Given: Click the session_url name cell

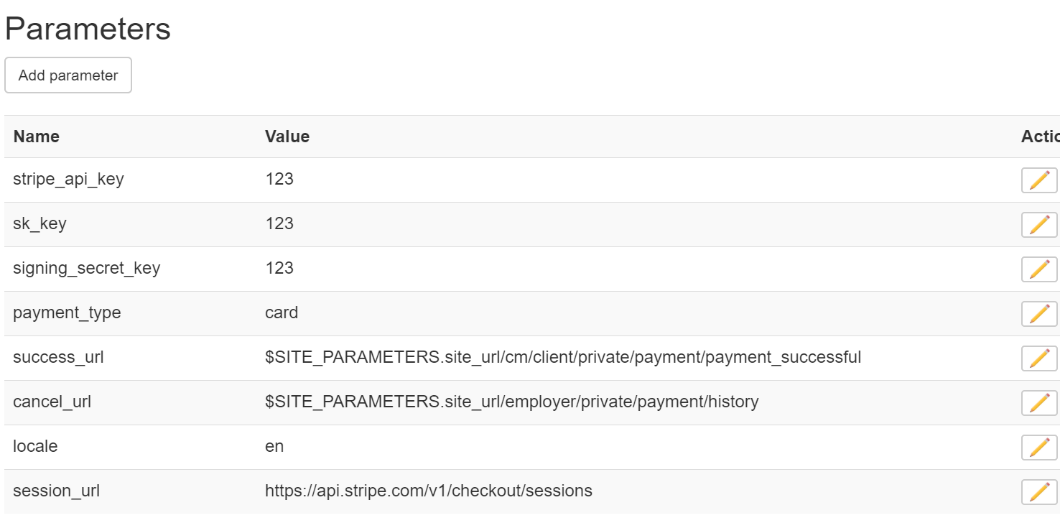Looking at the screenshot, I should (56, 491).
